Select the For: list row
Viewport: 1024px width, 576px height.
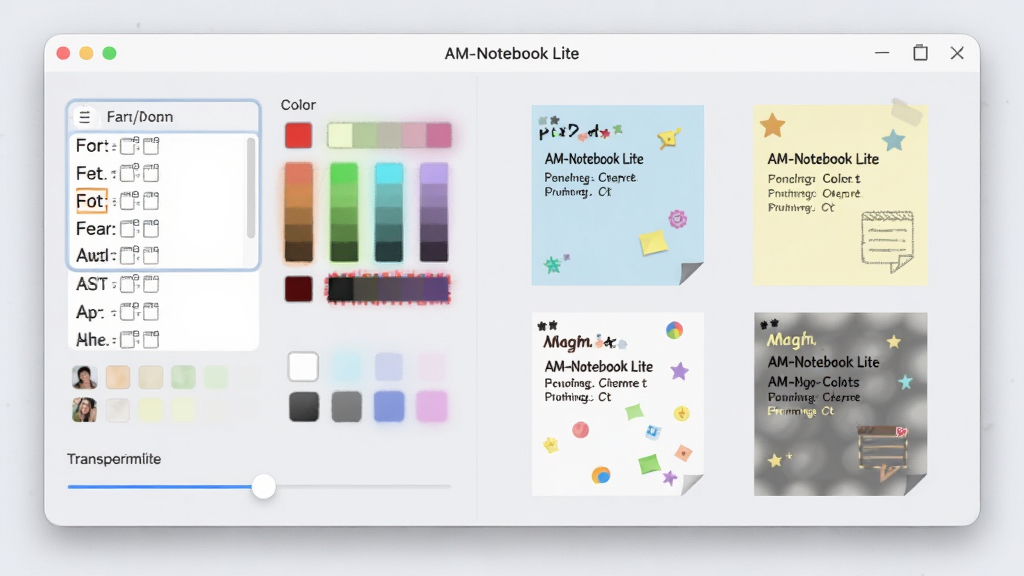[157, 145]
